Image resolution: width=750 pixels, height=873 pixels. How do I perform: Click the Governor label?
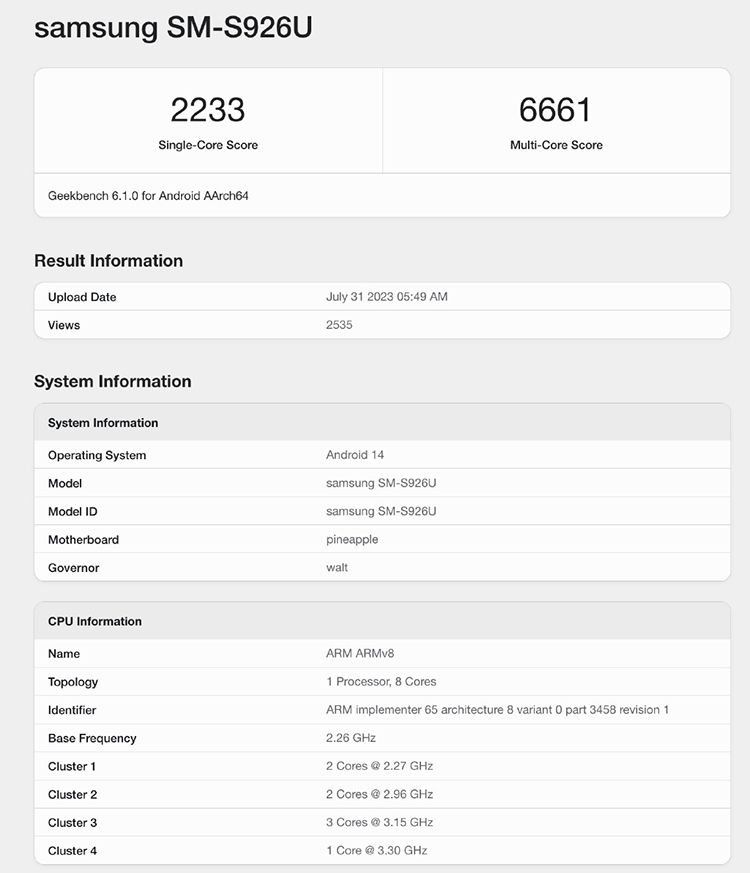73,568
